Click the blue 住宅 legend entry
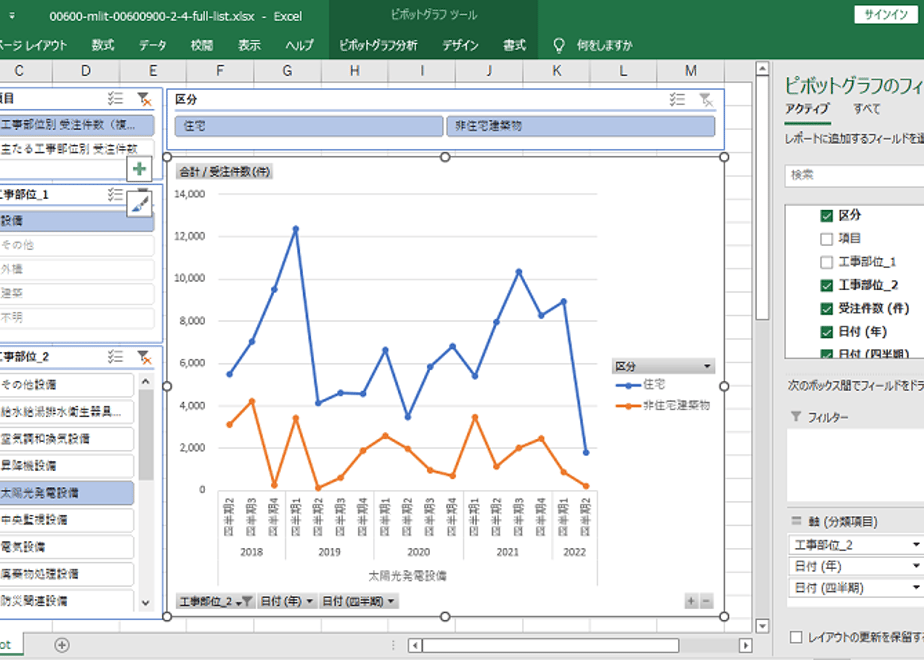Image resolution: width=924 pixels, height=660 pixels. 641,385
